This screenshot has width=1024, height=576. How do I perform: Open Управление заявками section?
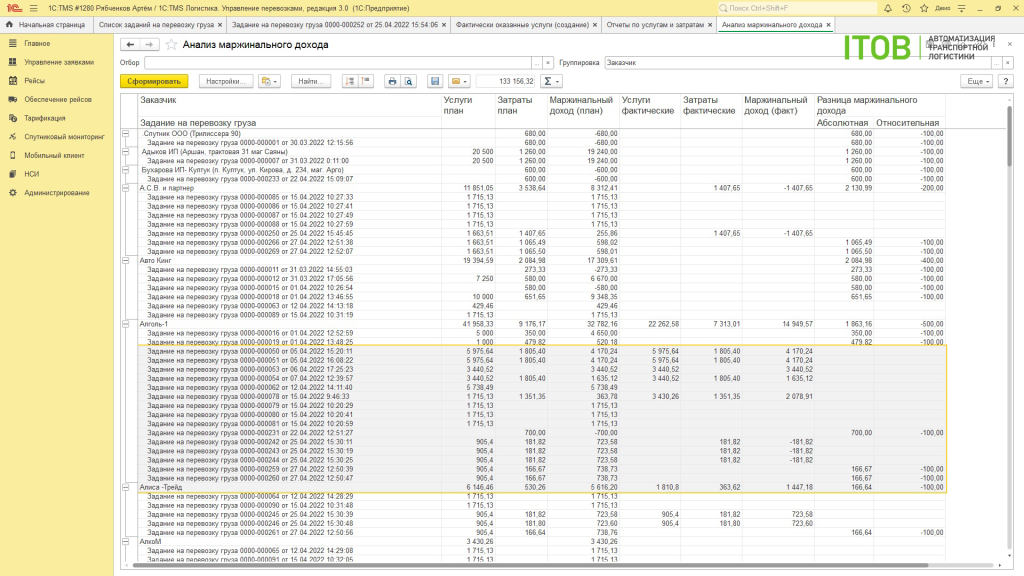pos(59,62)
